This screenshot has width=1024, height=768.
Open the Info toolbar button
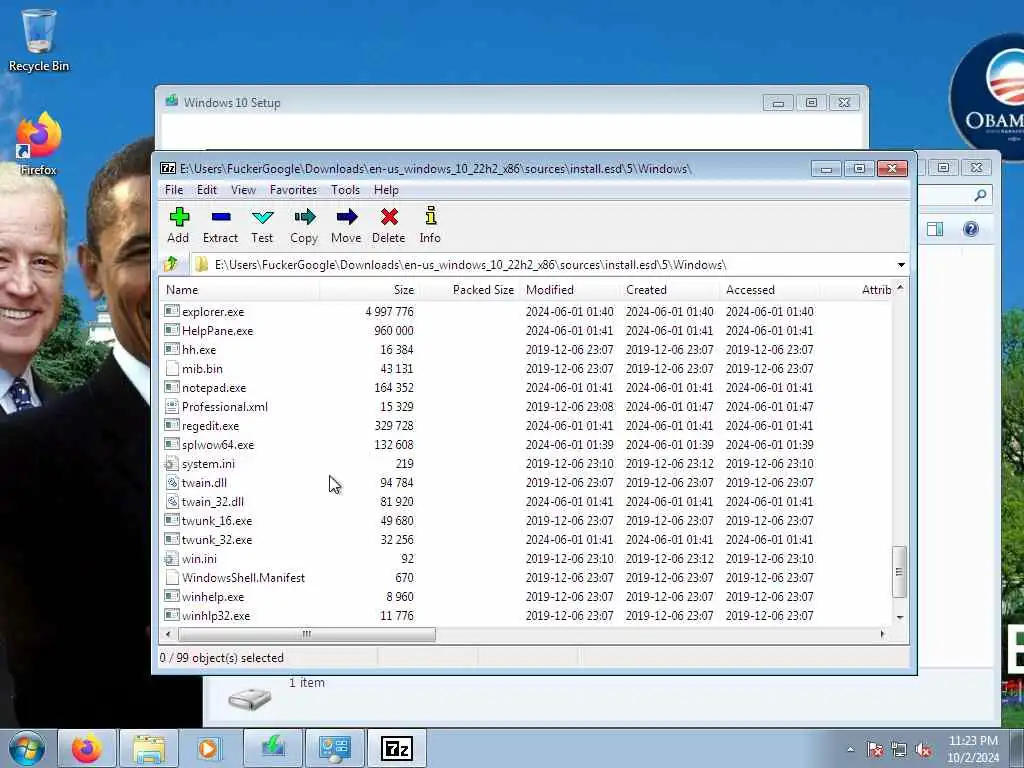tap(430, 225)
